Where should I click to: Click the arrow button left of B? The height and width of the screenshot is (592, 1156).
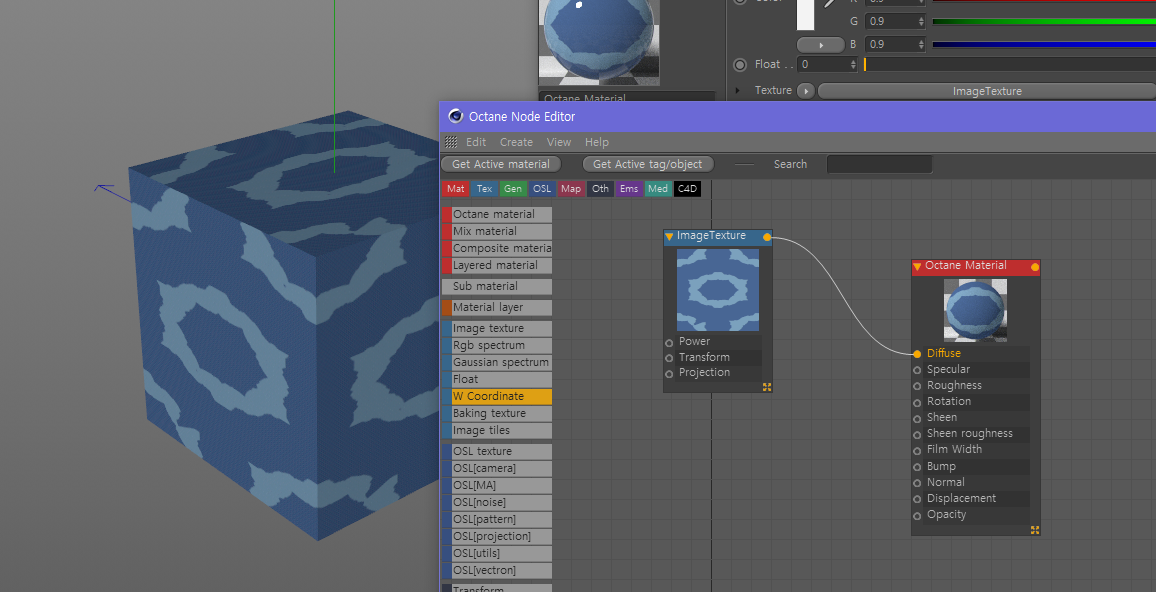click(x=821, y=44)
